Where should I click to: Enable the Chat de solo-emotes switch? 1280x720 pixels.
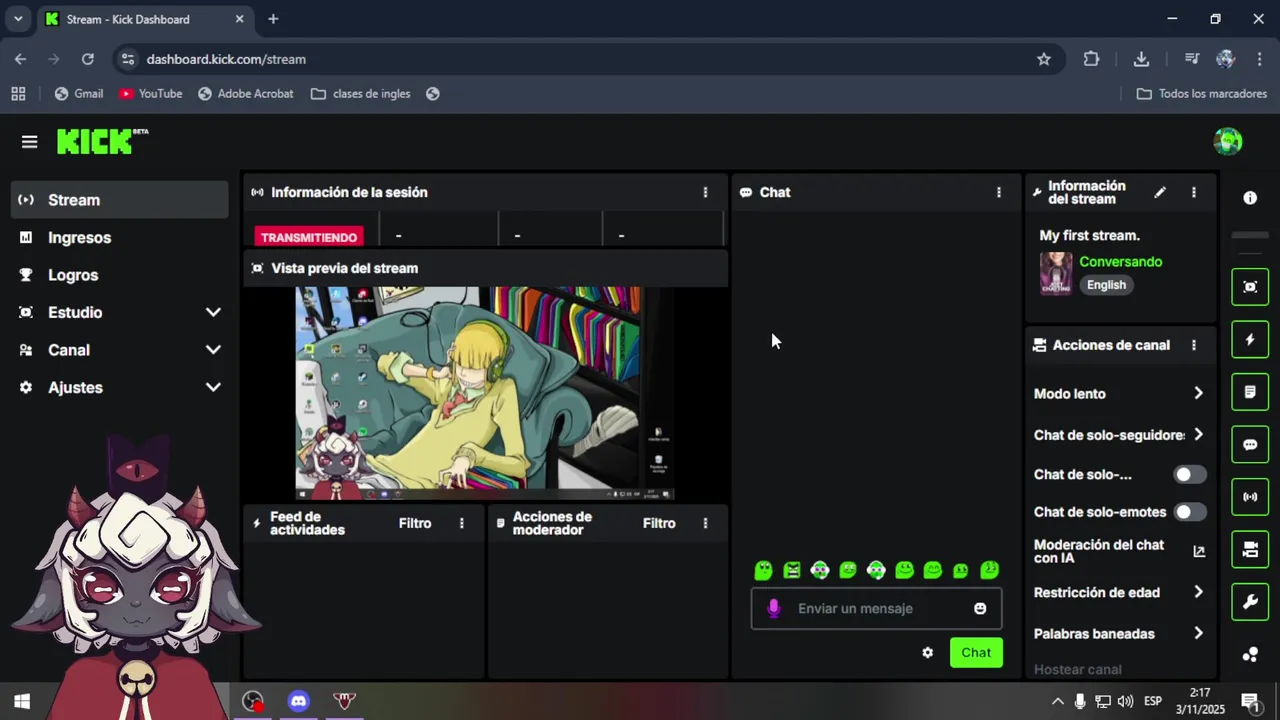point(1190,512)
